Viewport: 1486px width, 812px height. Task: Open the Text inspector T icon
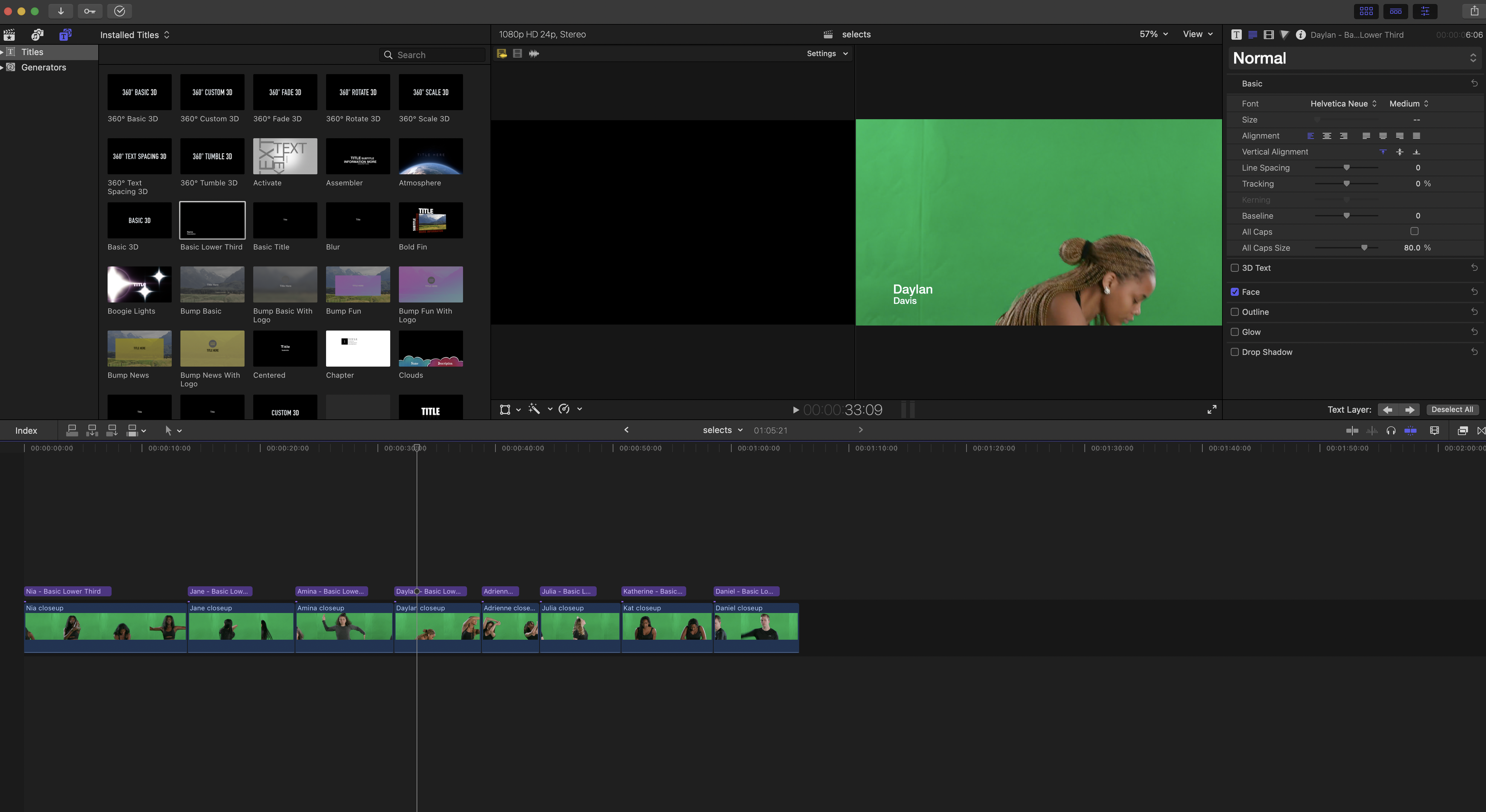(1236, 35)
